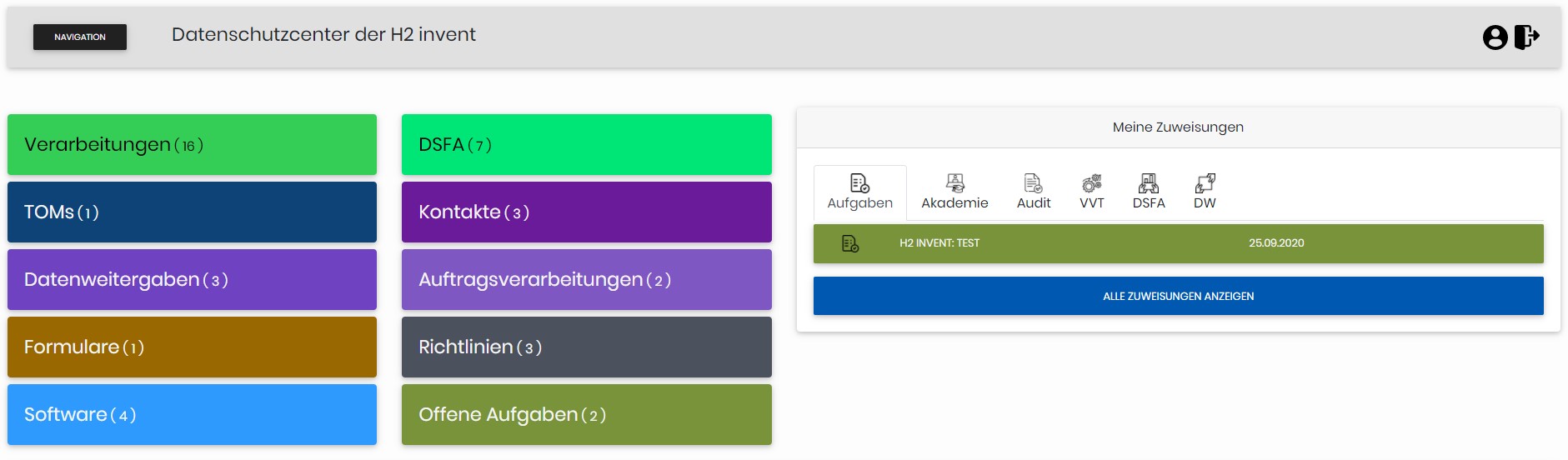Viewport: 1568px width, 460px height.
Task: Switch to the DSFA tab
Action: [1149, 192]
